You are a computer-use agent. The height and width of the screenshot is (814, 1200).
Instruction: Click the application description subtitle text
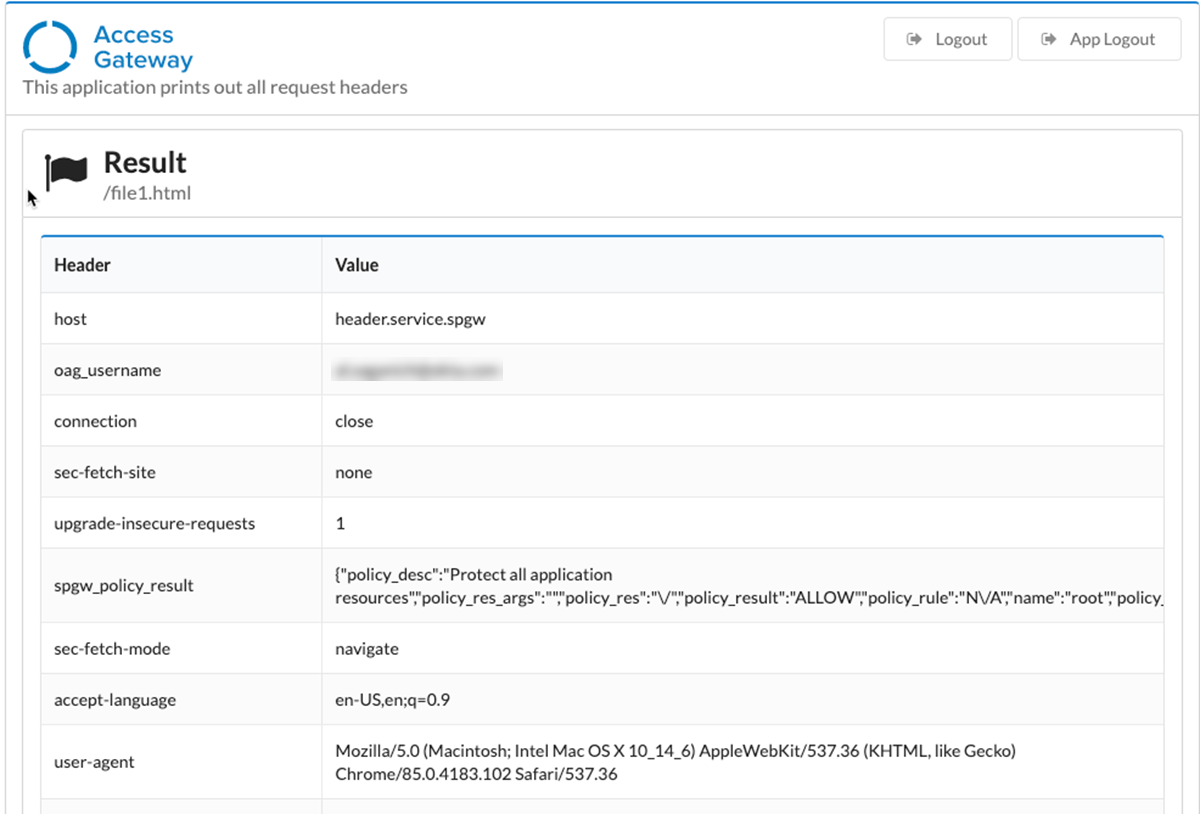tap(215, 87)
